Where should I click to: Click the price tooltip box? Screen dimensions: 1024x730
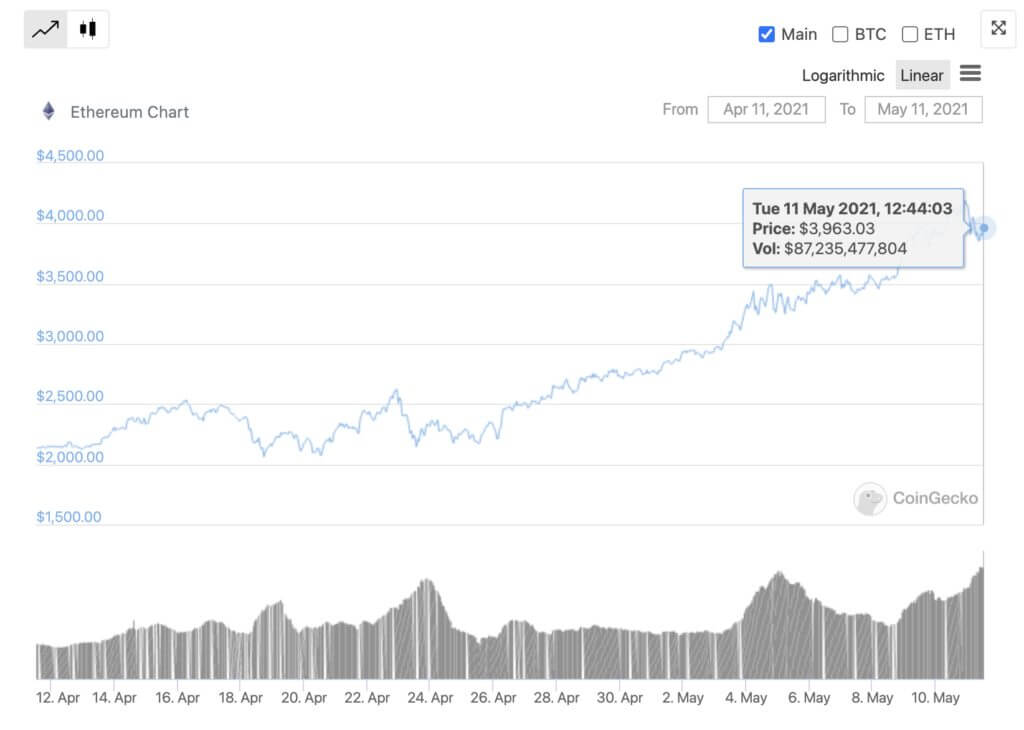point(853,228)
